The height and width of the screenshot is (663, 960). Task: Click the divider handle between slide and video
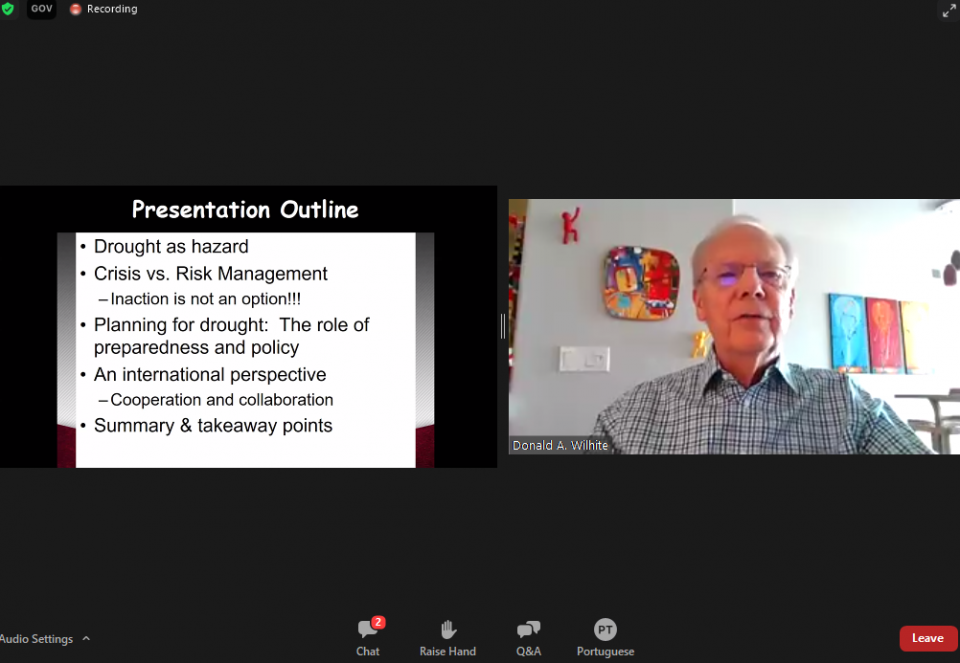[x=503, y=326]
